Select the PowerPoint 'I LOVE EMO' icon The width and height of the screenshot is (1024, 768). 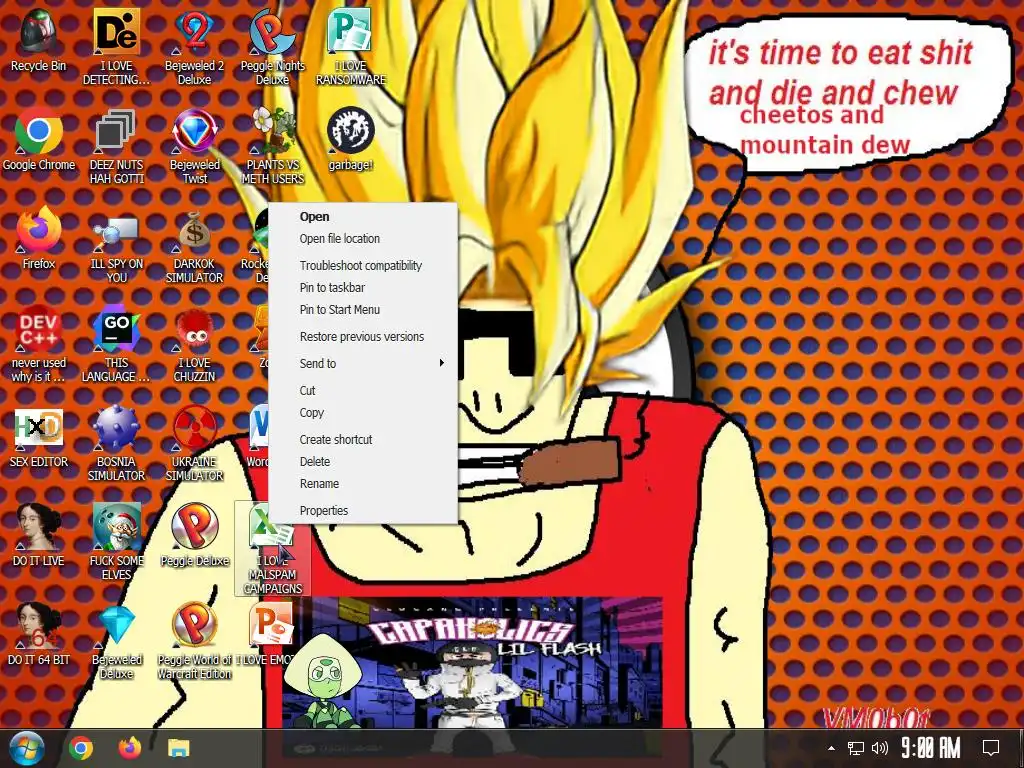(x=272, y=626)
